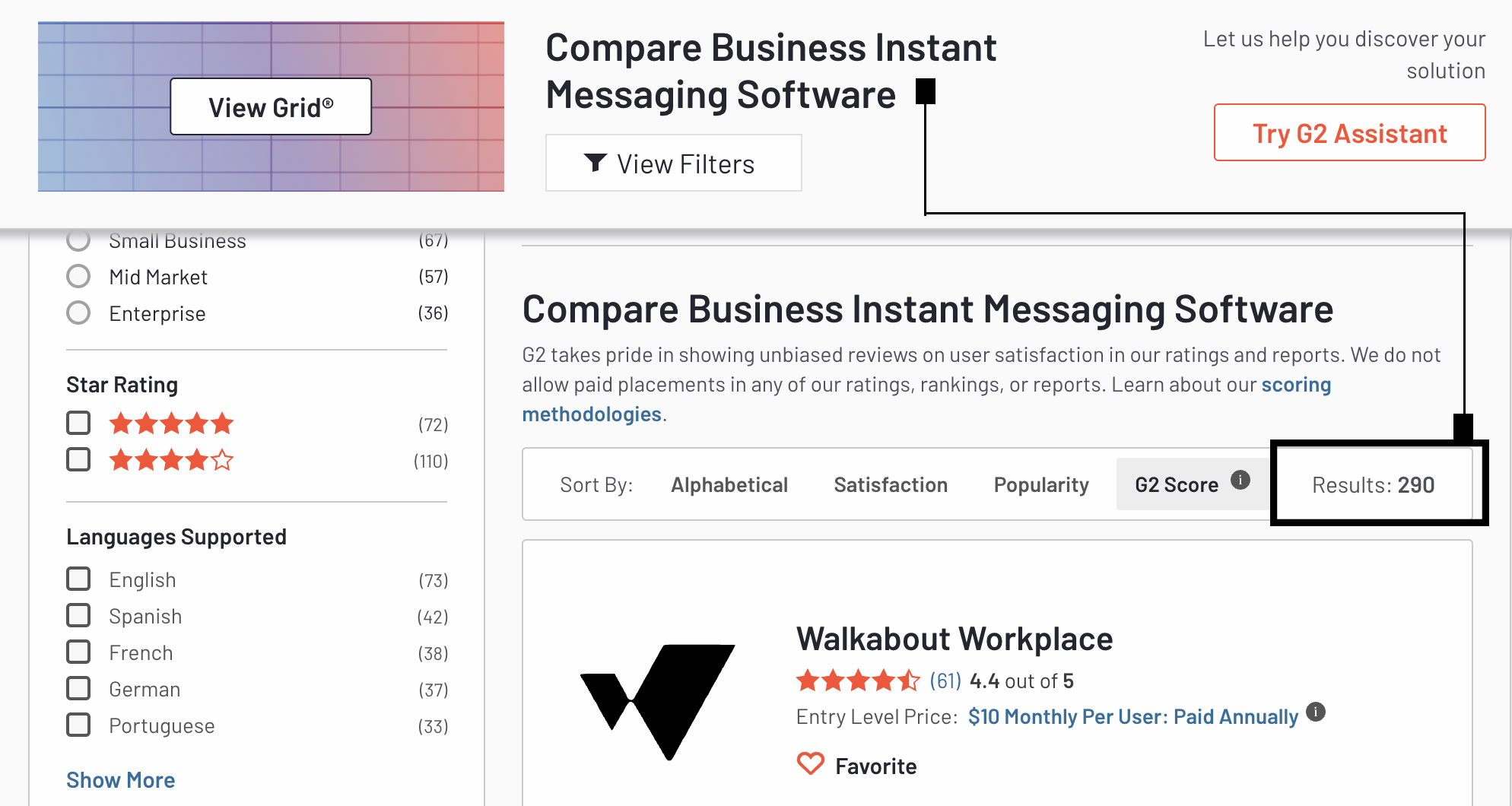Screen dimensions: 1512x806
Task: Check the four-star rating checkbox
Action: point(78,459)
